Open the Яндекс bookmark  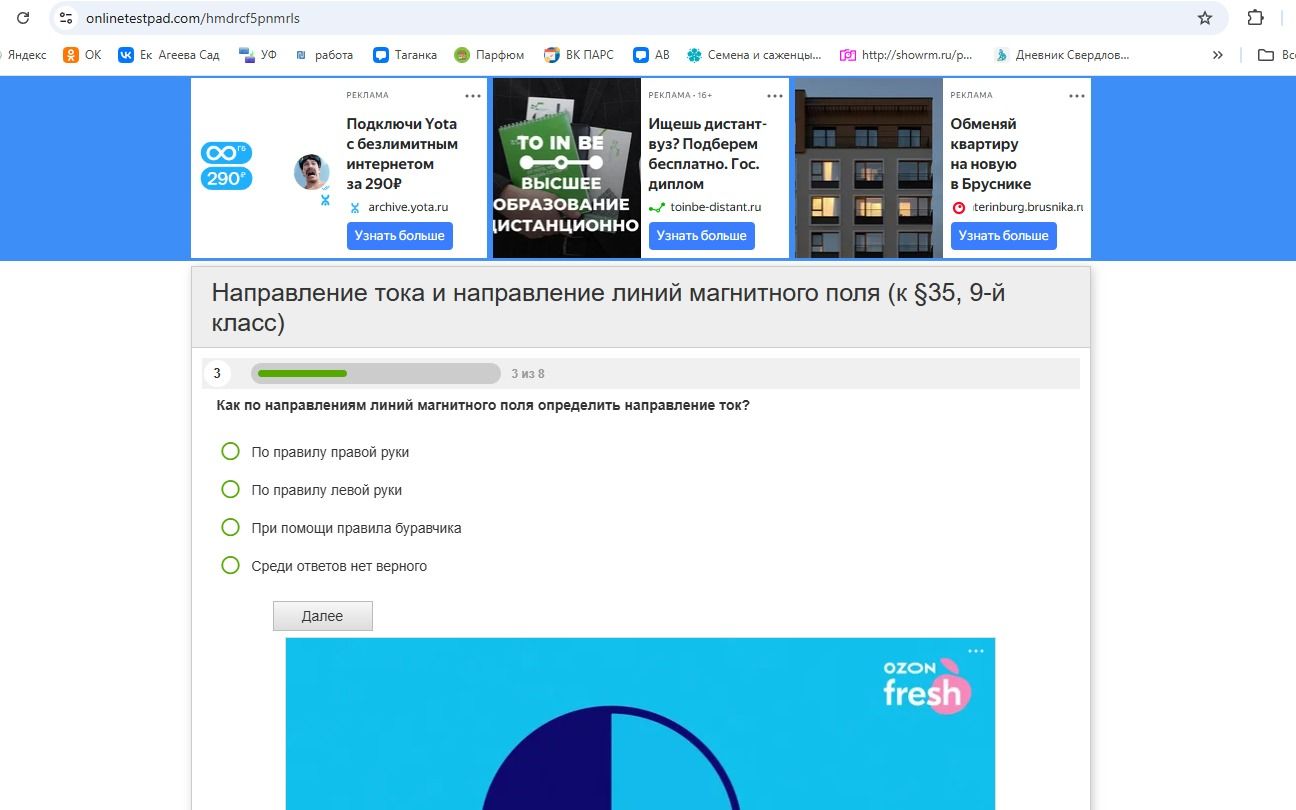pyautogui.click(x=22, y=55)
